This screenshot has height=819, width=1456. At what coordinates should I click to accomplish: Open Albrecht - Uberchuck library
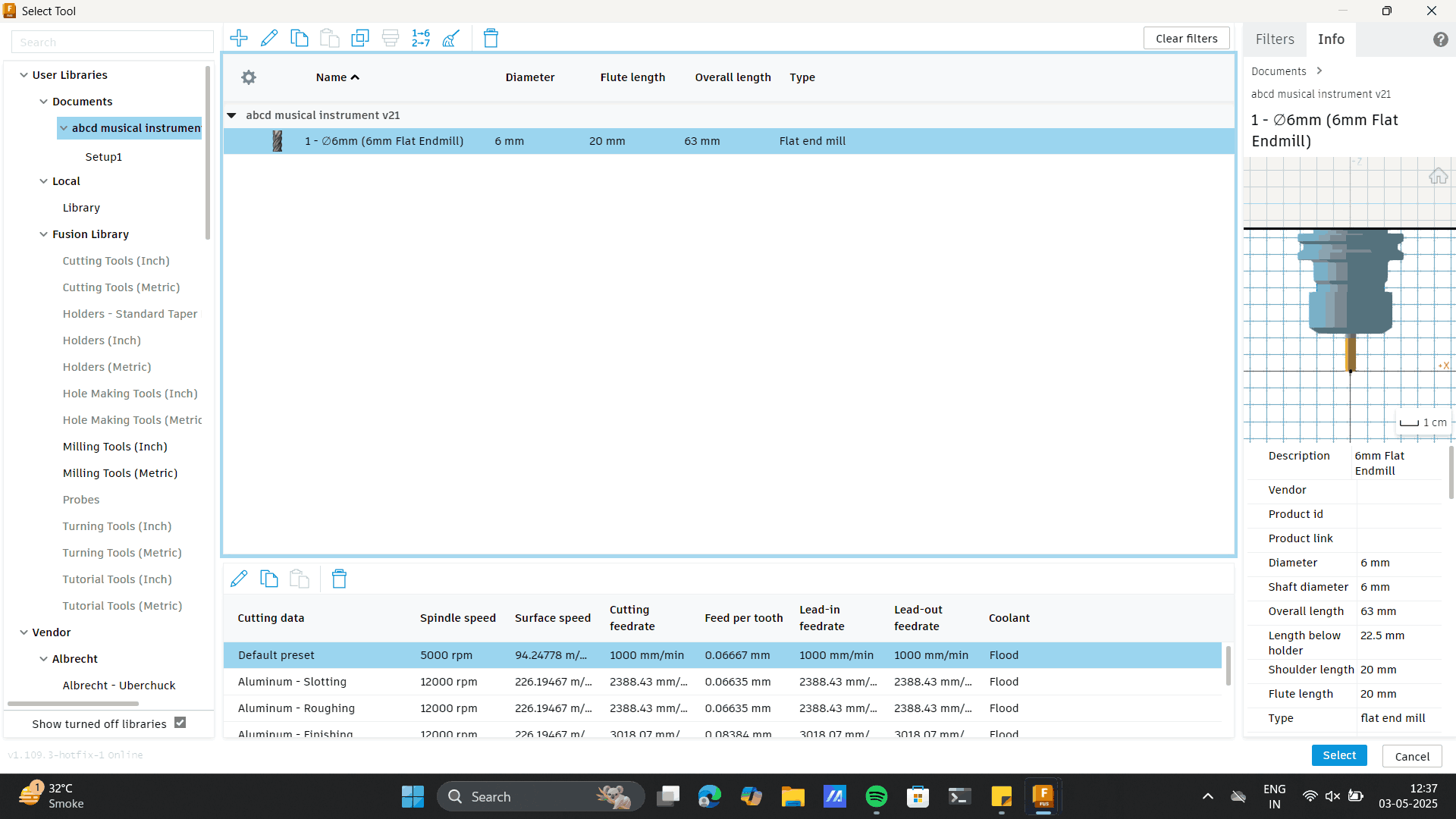(x=119, y=686)
